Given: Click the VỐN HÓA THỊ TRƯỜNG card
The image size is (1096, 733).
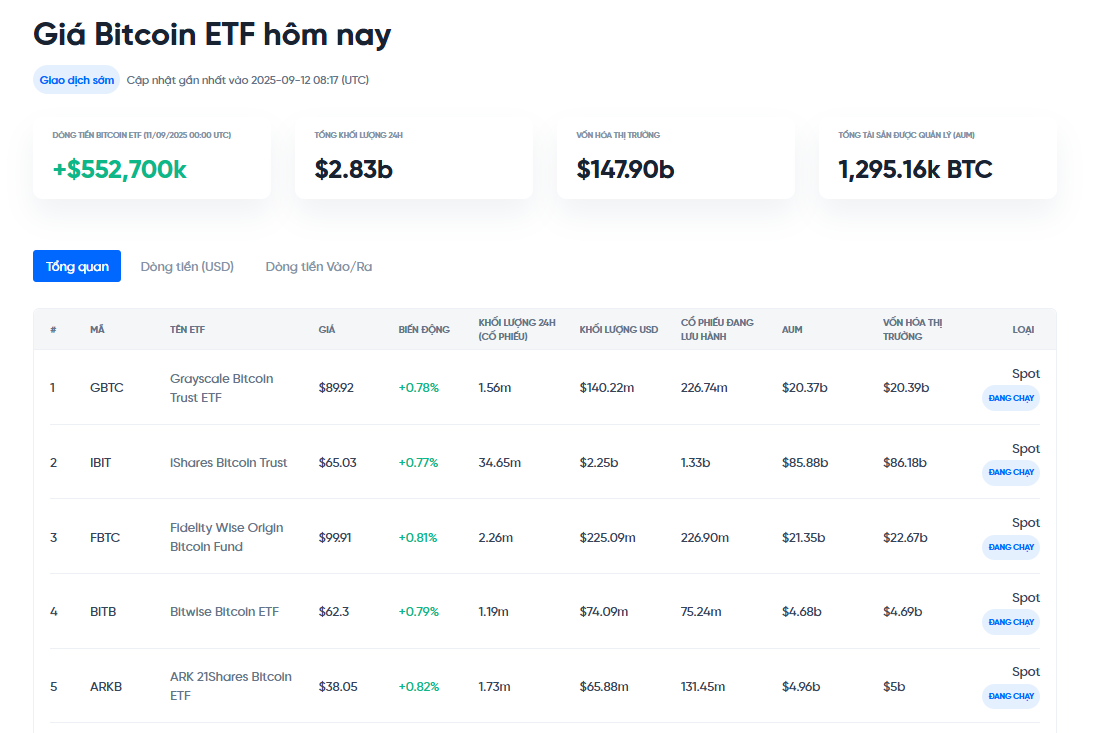Looking at the screenshot, I should pos(676,157).
